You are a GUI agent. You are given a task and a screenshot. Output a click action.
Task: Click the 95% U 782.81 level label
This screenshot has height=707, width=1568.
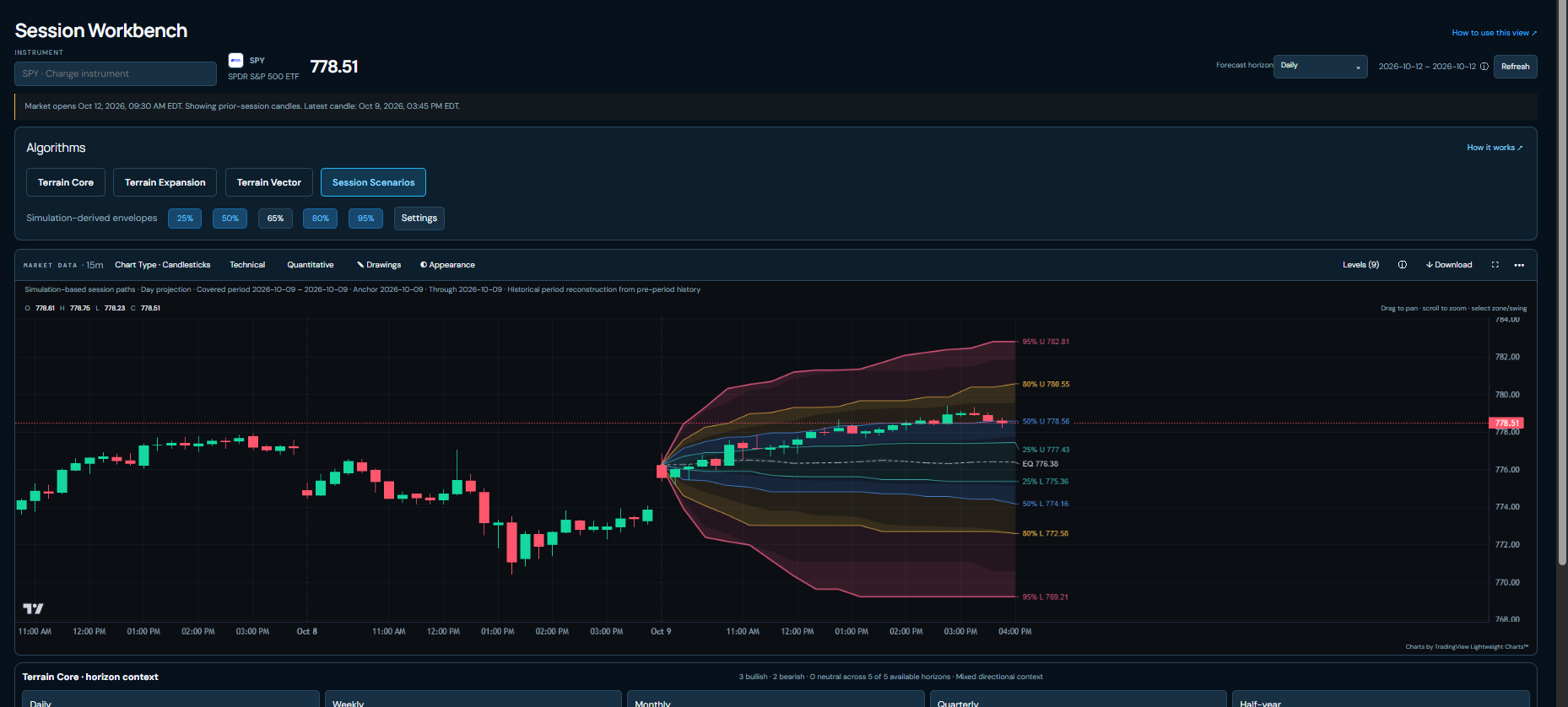pos(1046,342)
